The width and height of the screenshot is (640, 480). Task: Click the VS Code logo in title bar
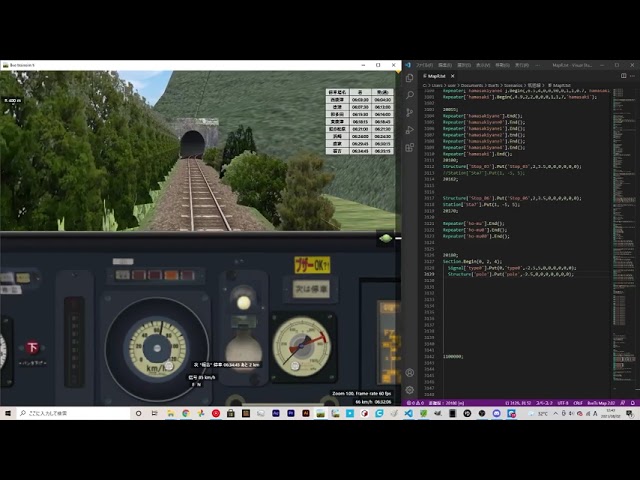pyautogui.click(x=408, y=65)
